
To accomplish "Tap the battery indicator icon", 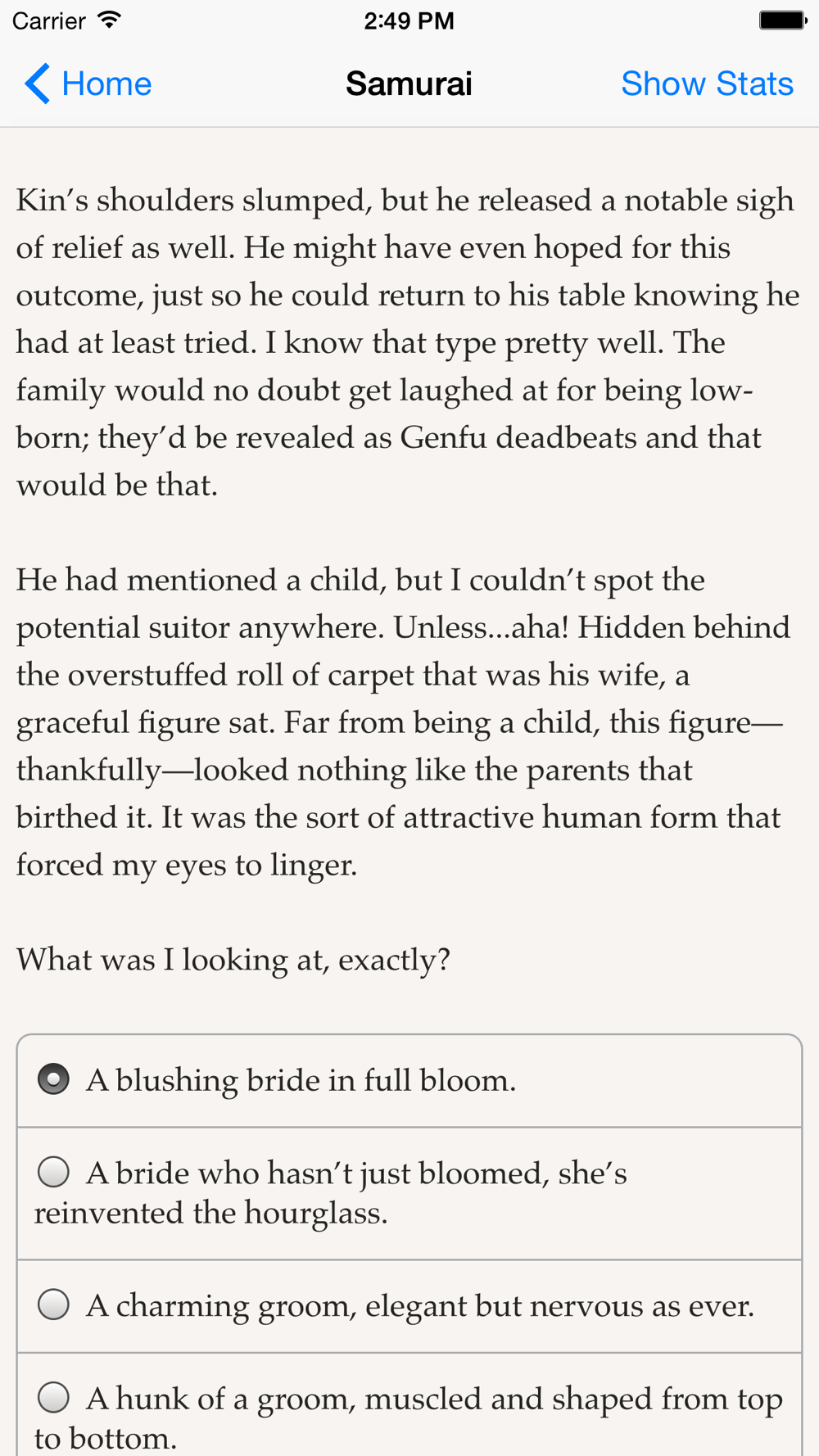I will (x=783, y=20).
